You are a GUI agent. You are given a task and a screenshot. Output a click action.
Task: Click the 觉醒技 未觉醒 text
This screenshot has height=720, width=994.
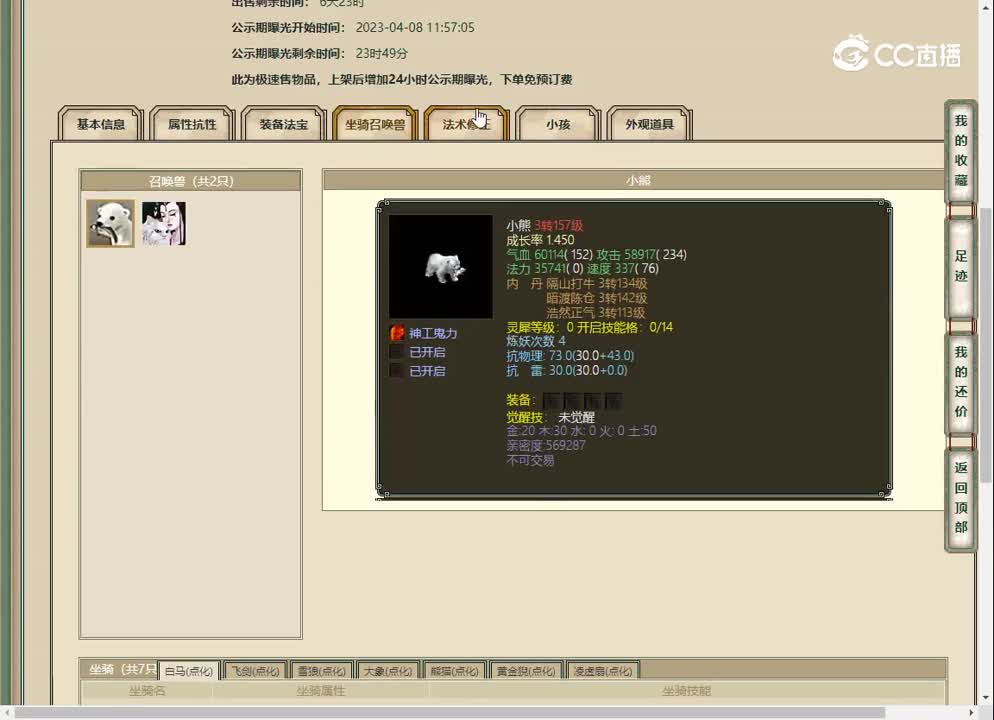tap(550, 417)
